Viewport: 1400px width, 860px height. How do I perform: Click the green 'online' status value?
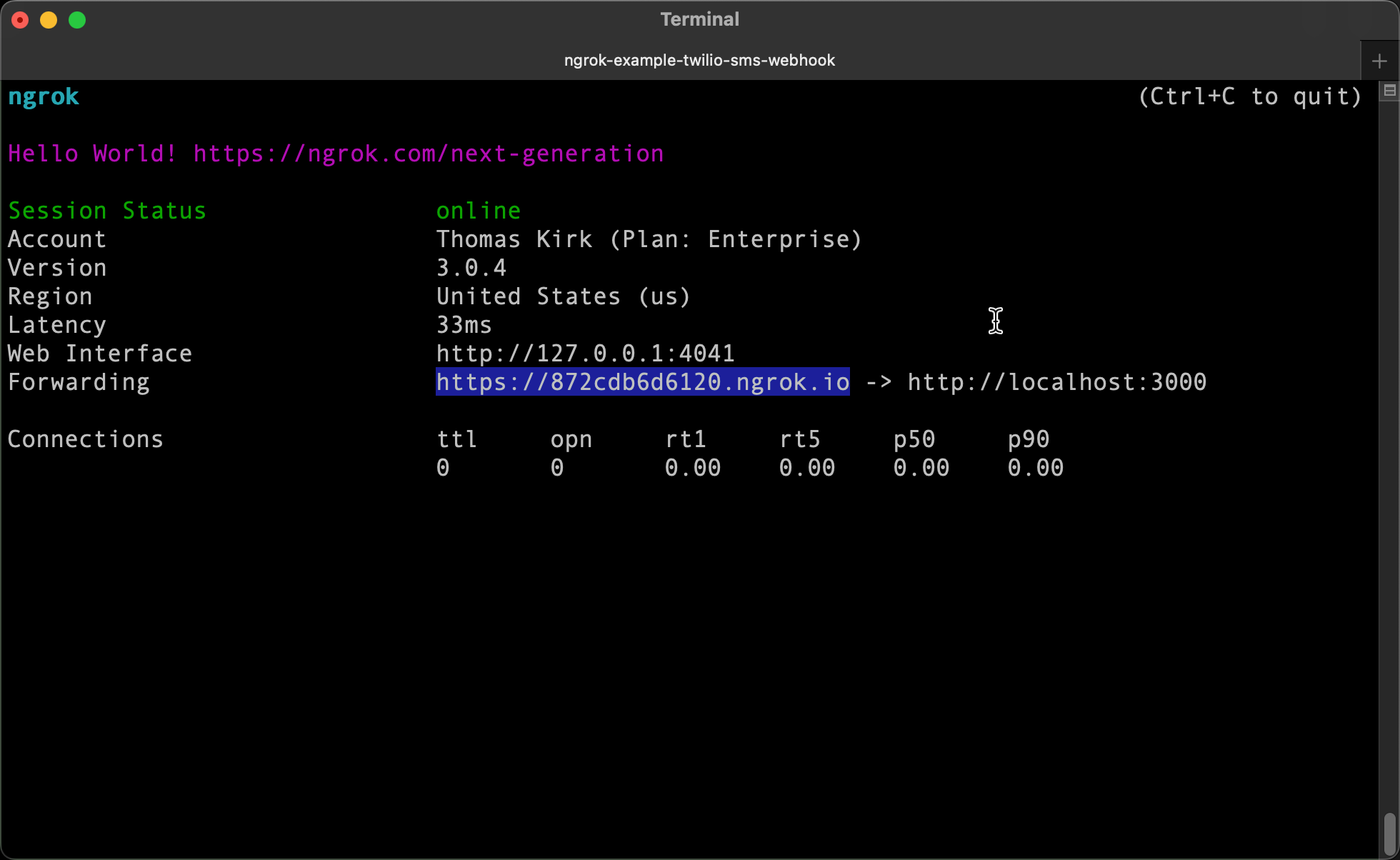(479, 211)
